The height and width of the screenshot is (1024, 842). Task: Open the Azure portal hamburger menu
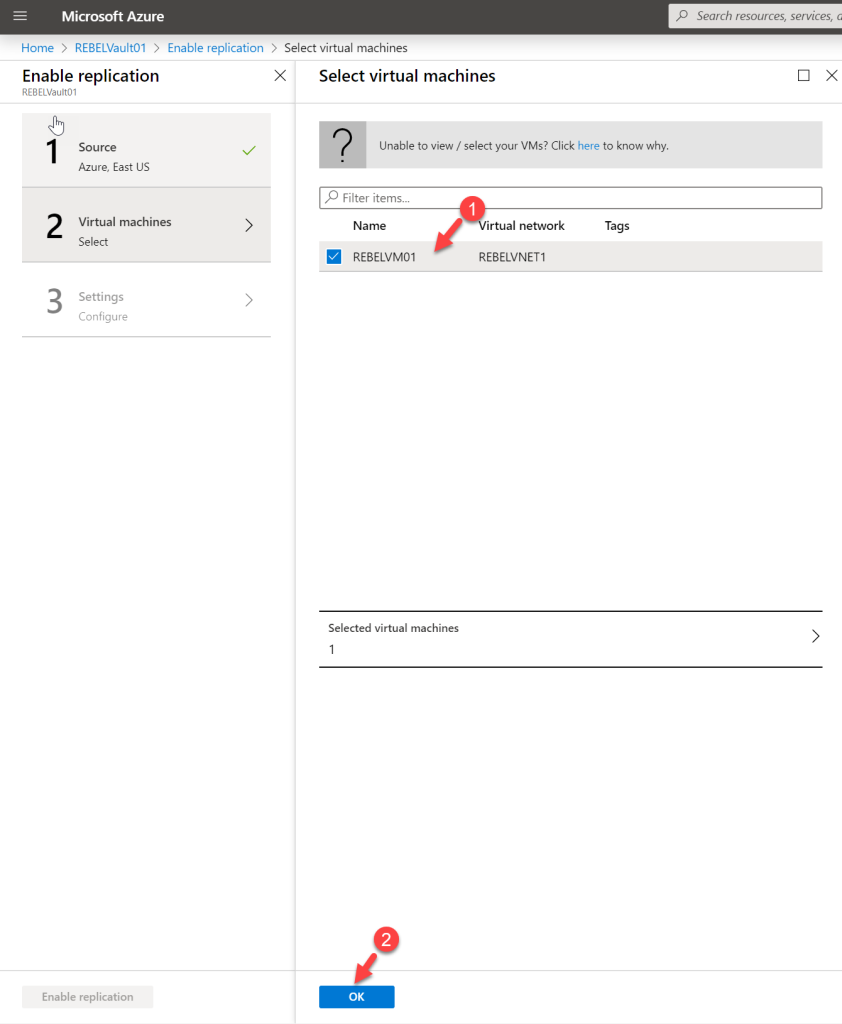(20, 16)
